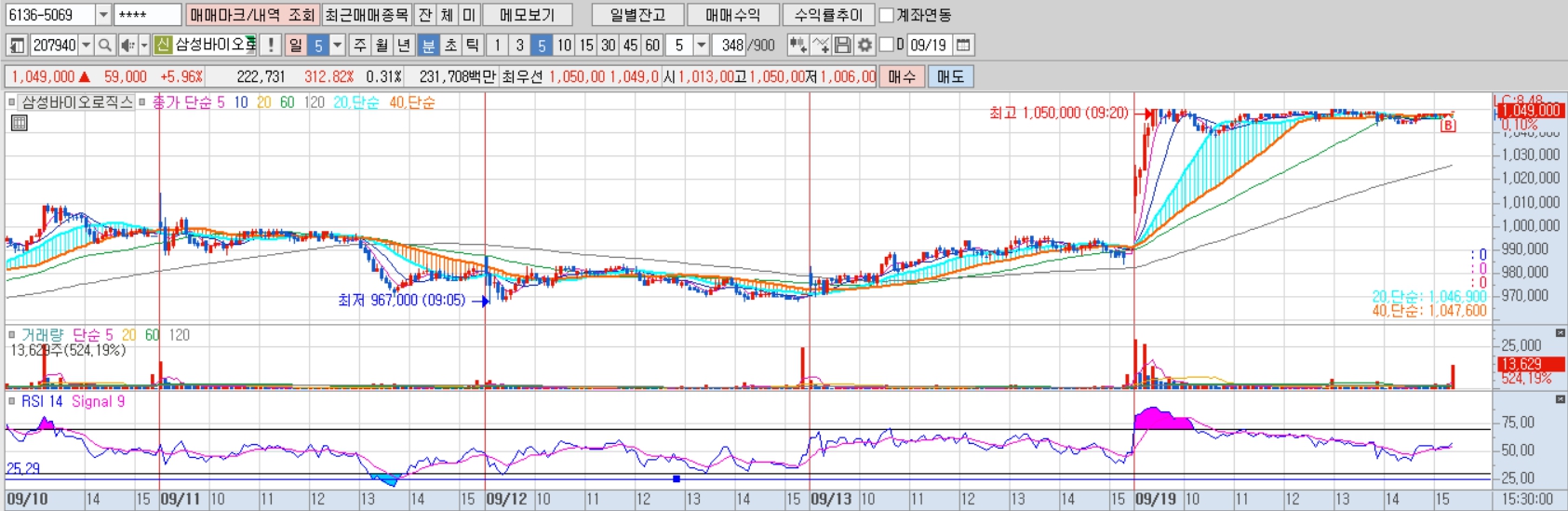Image resolution: width=1568 pixels, height=511 pixels.
Task: Switch chart period to 년 (yearly)
Action: point(405,45)
